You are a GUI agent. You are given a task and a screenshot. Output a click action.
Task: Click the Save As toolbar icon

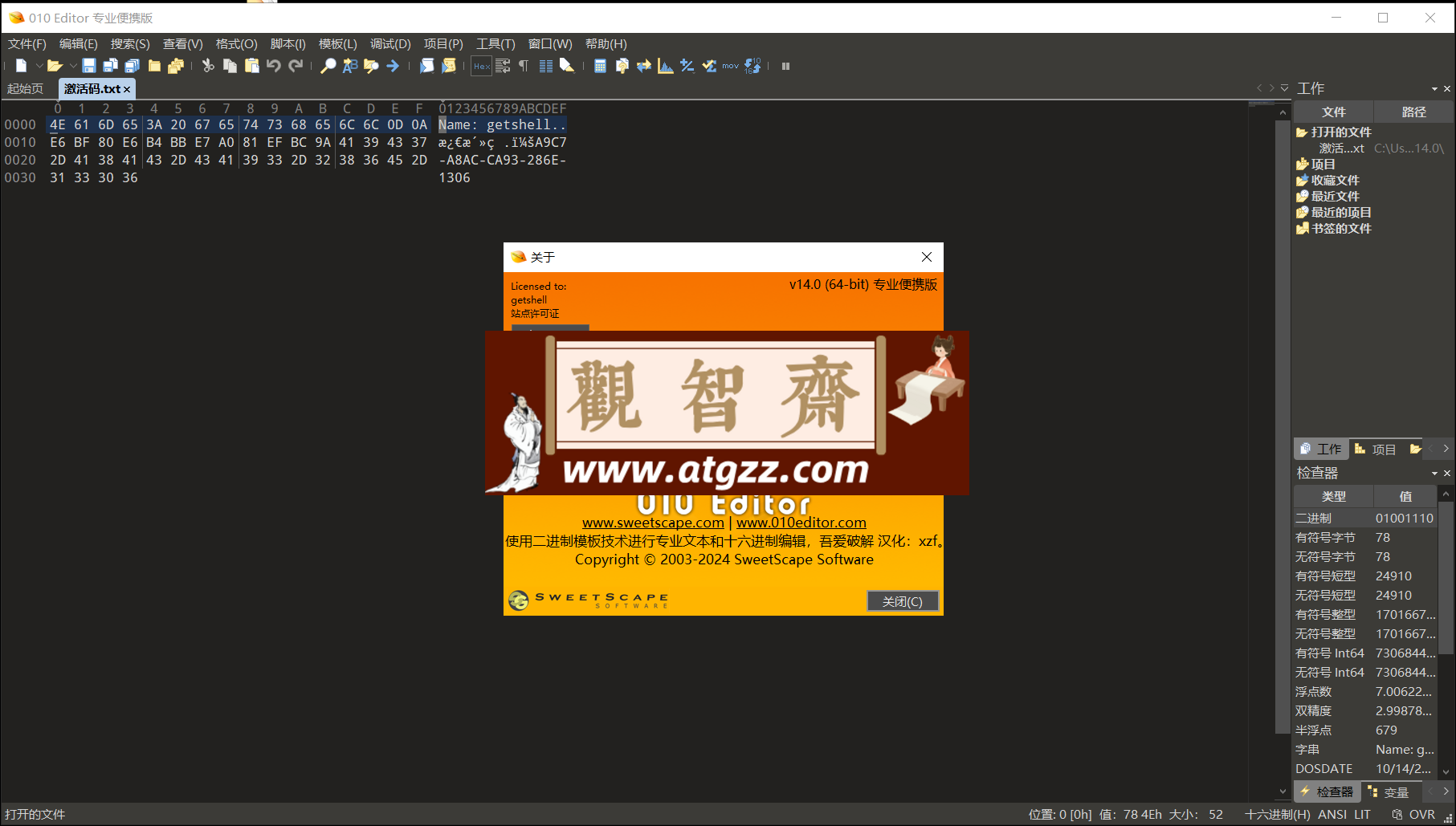[111, 66]
